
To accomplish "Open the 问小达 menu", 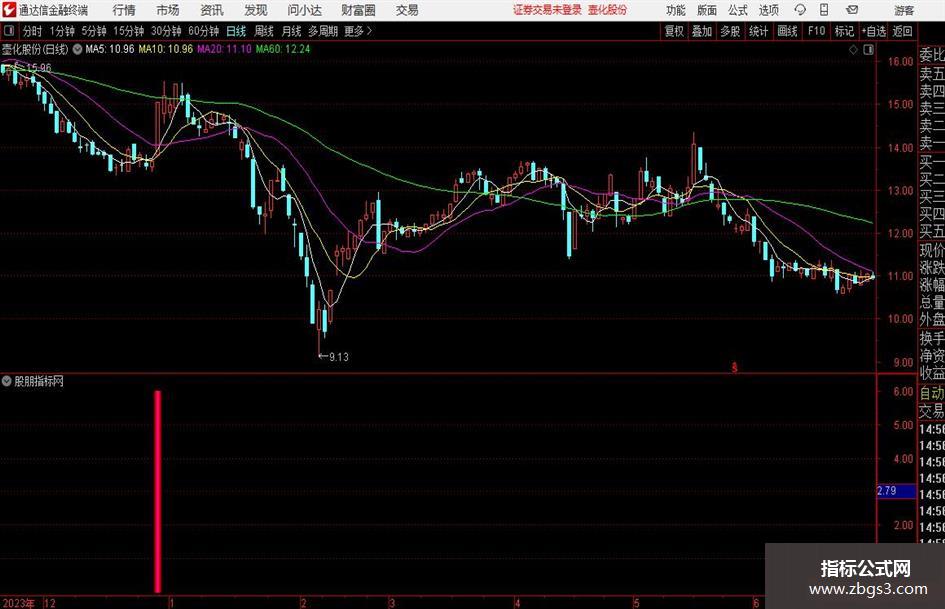I will (304, 10).
